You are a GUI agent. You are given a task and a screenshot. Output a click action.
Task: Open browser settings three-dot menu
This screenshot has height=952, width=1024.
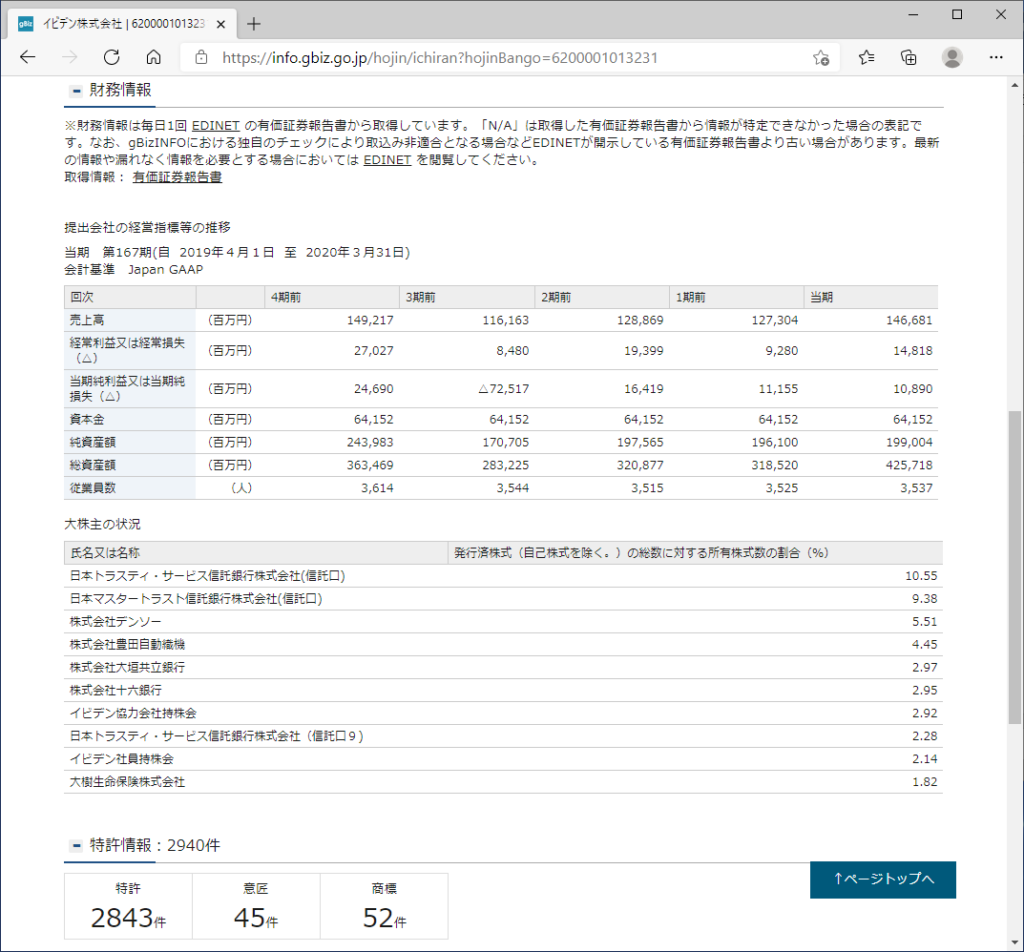(x=996, y=57)
